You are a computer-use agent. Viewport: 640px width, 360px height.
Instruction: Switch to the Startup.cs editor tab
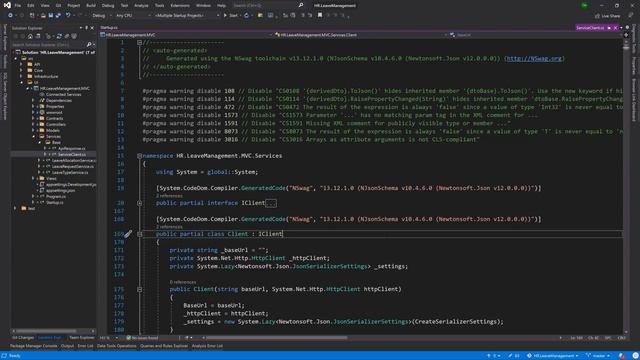point(109,28)
